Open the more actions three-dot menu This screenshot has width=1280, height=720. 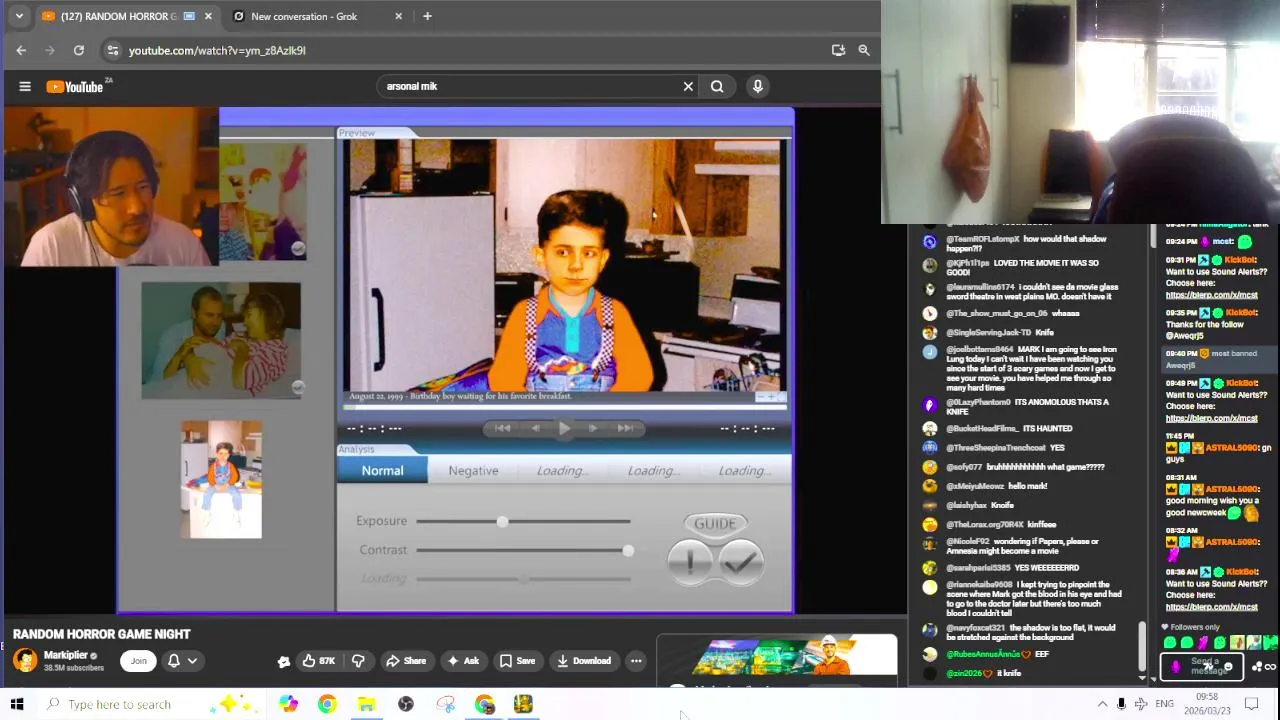[x=636, y=660]
